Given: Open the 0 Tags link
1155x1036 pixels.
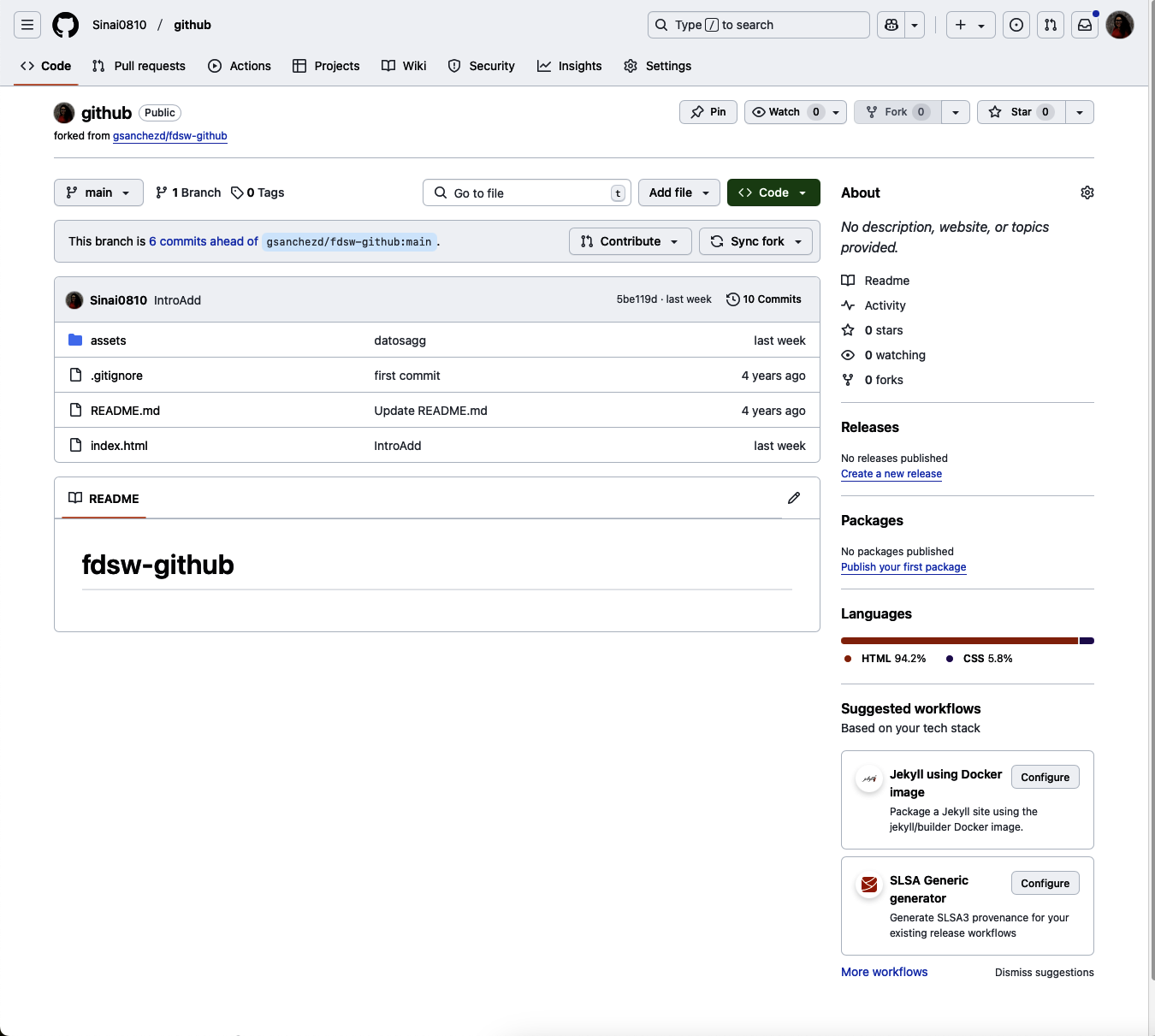Looking at the screenshot, I should coord(258,192).
